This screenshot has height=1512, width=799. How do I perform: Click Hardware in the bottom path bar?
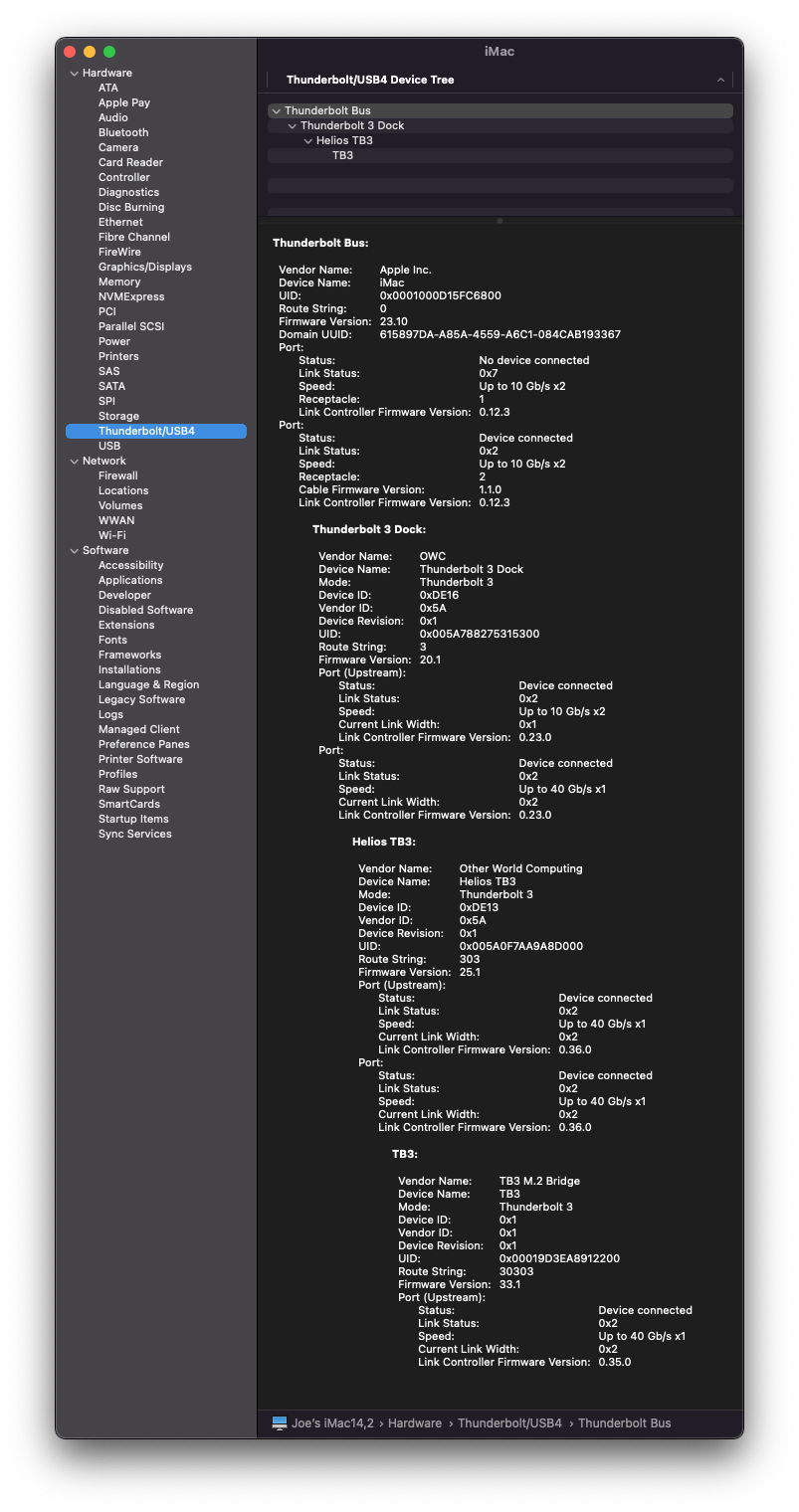[415, 1423]
